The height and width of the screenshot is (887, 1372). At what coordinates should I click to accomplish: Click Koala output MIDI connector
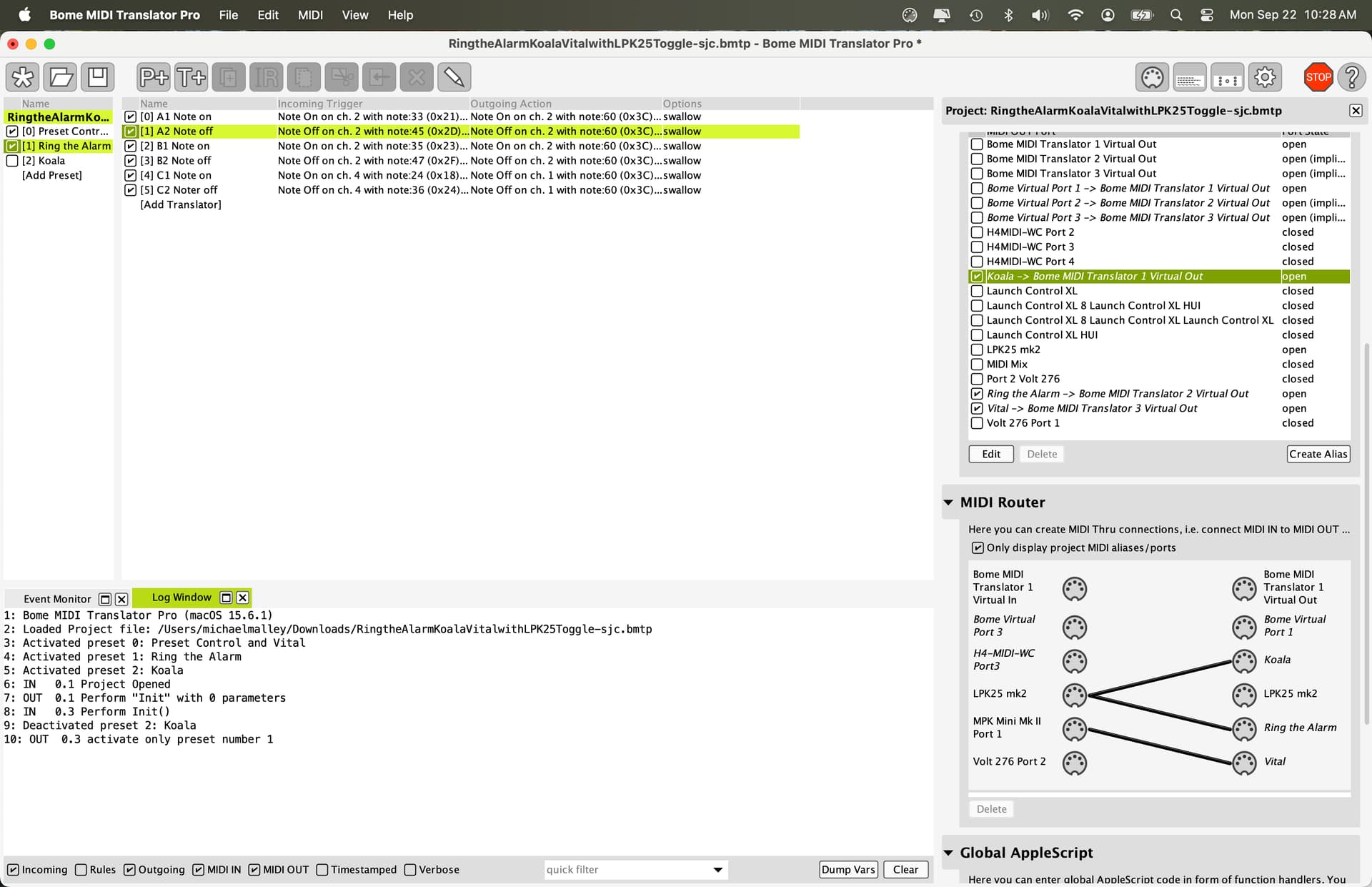1244,661
